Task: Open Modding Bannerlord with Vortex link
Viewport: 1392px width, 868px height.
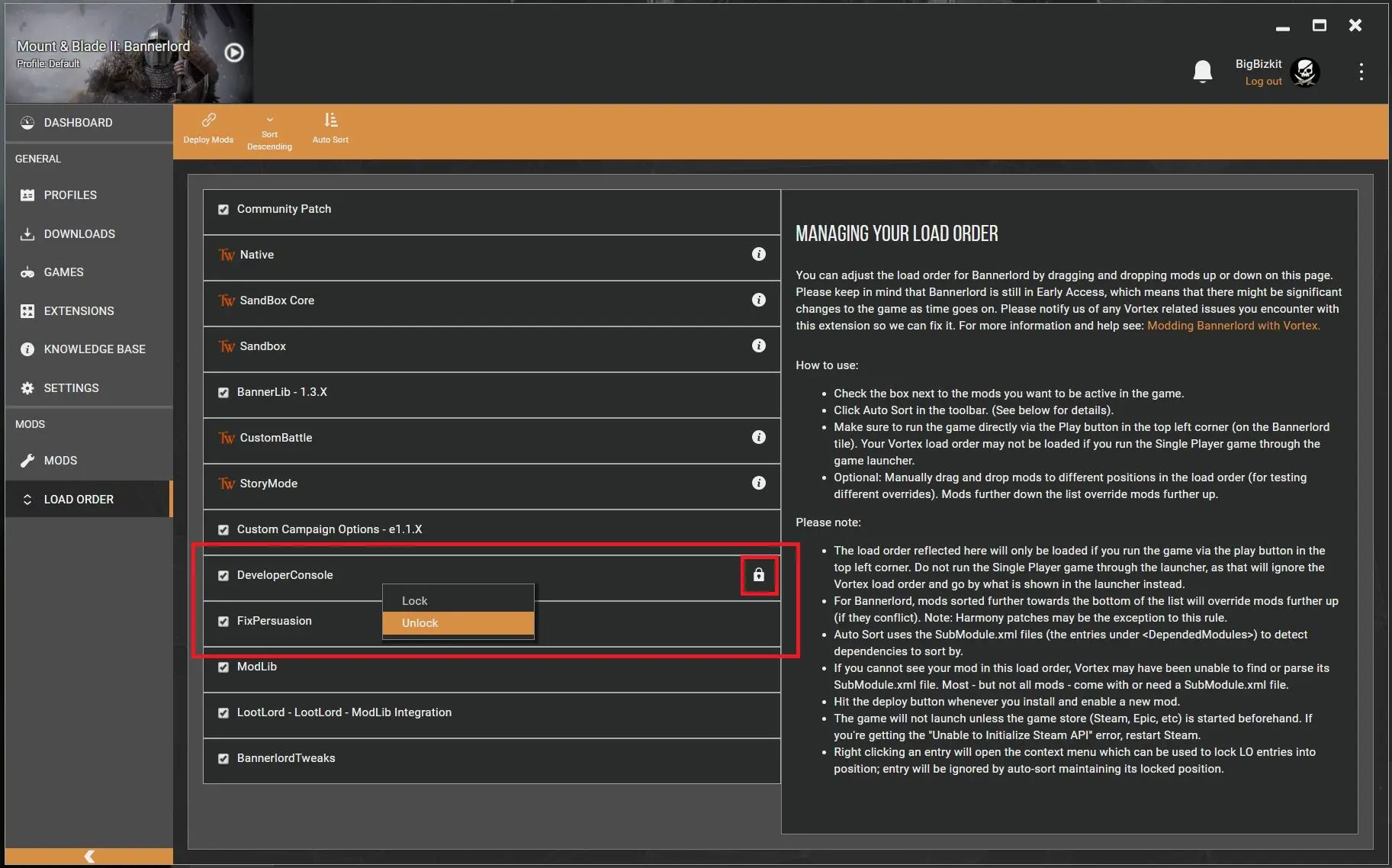Action: pyautogui.click(x=1233, y=326)
